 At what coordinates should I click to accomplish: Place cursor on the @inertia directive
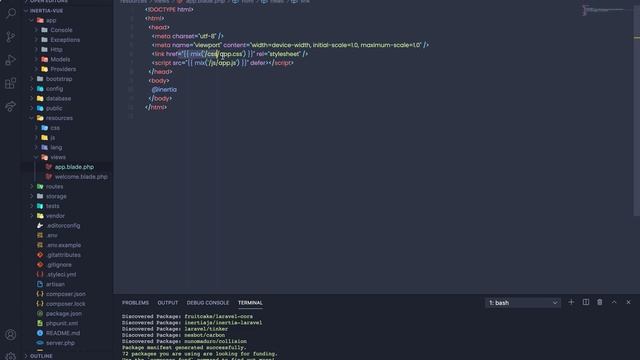[164, 89]
